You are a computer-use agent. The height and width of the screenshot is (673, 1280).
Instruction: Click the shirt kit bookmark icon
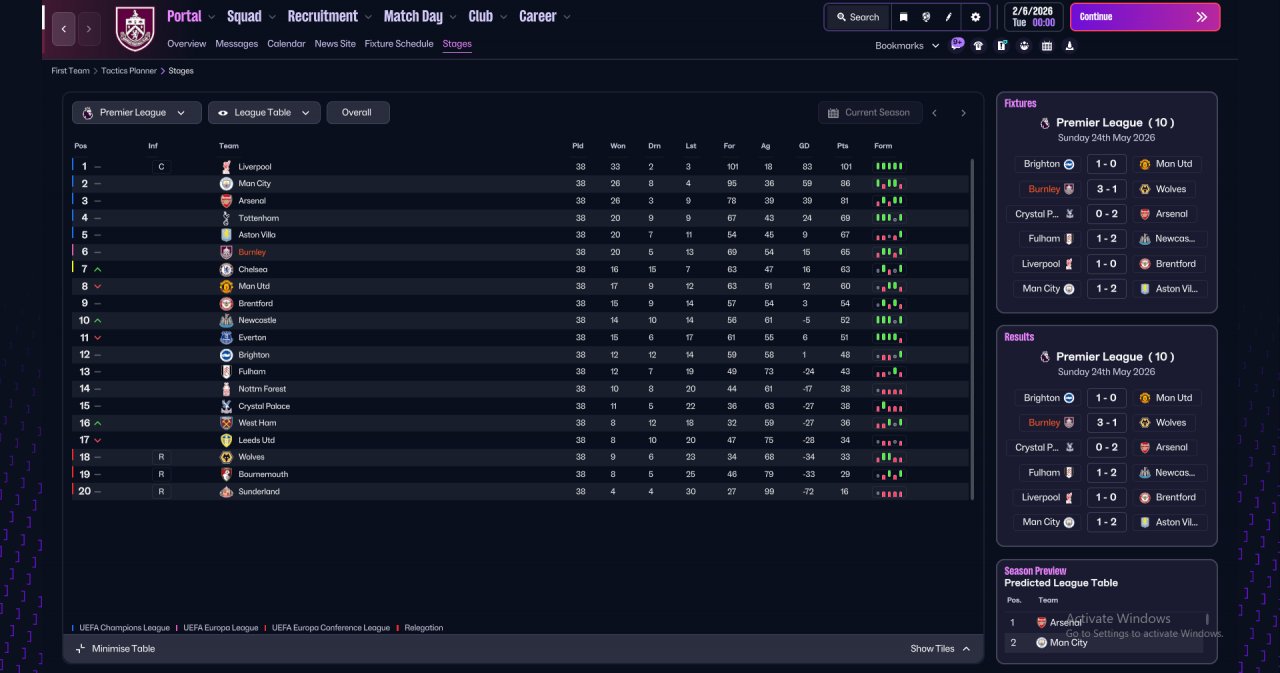978,45
